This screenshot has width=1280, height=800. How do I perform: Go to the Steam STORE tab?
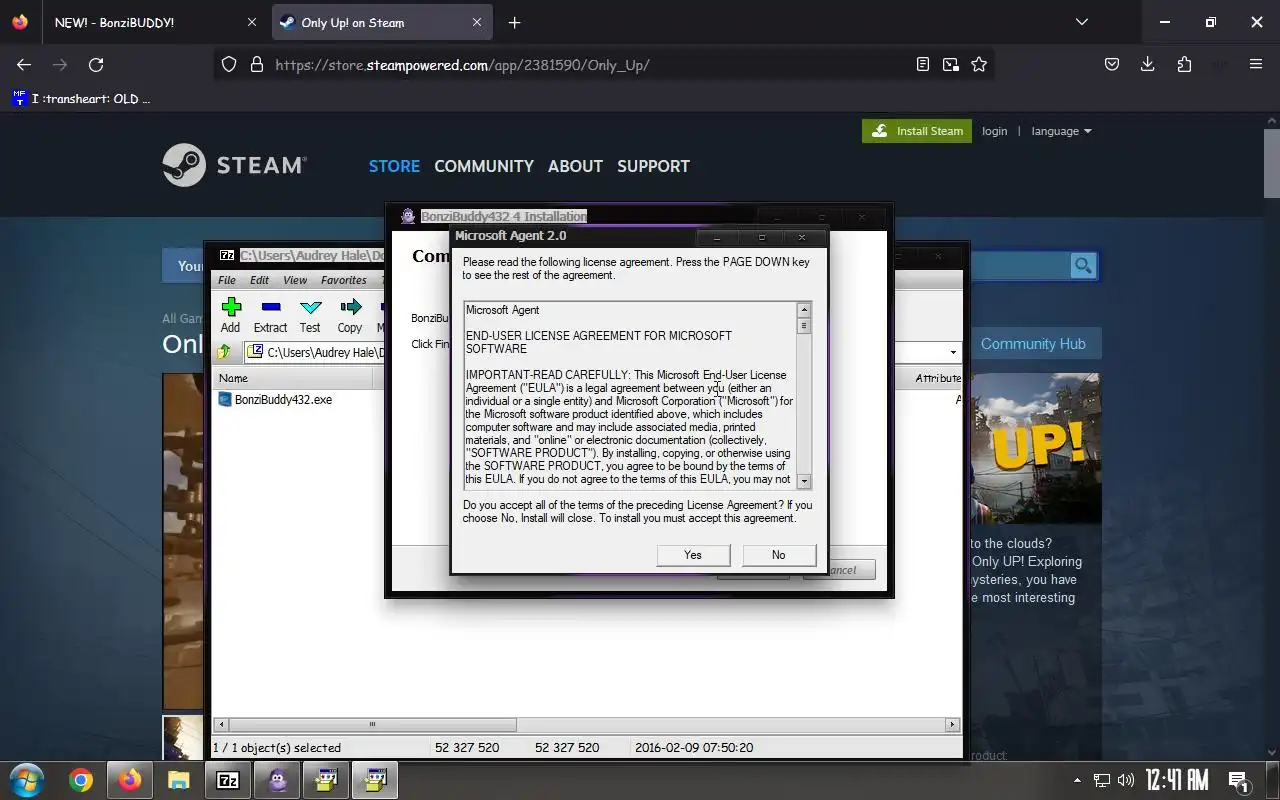click(x=394, y=166)
